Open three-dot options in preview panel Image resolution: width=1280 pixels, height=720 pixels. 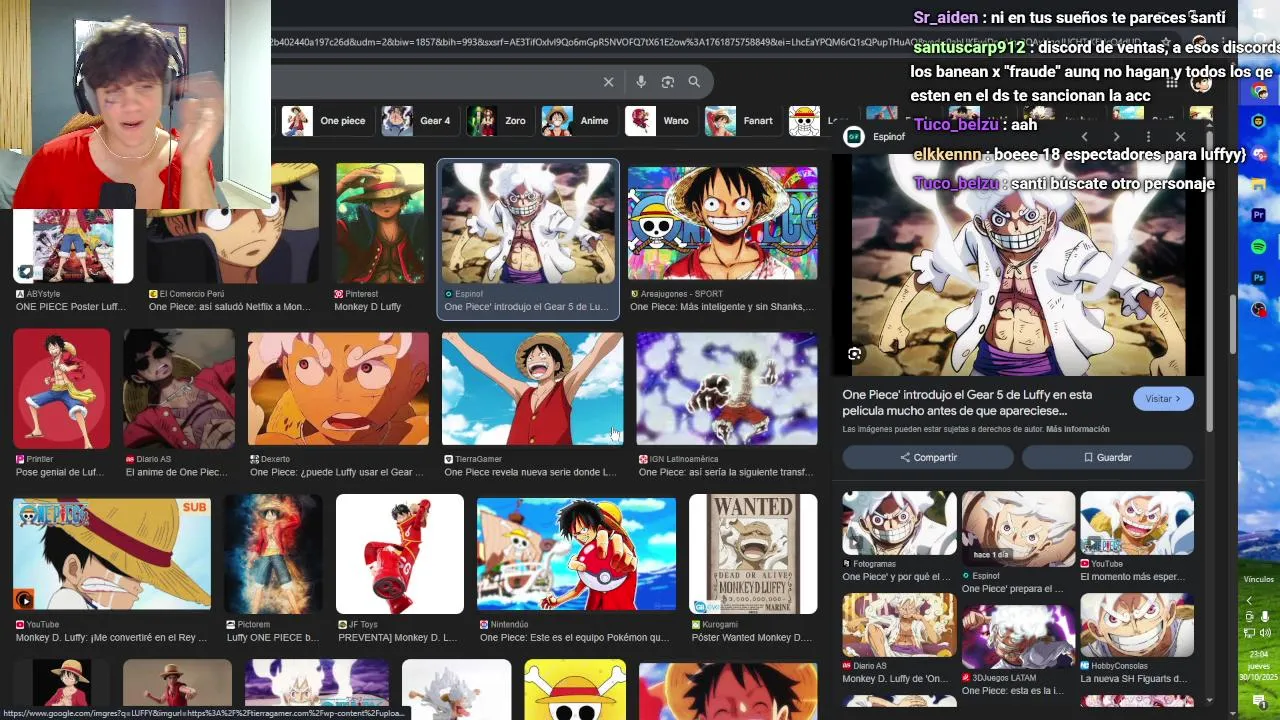(1148, 137)
